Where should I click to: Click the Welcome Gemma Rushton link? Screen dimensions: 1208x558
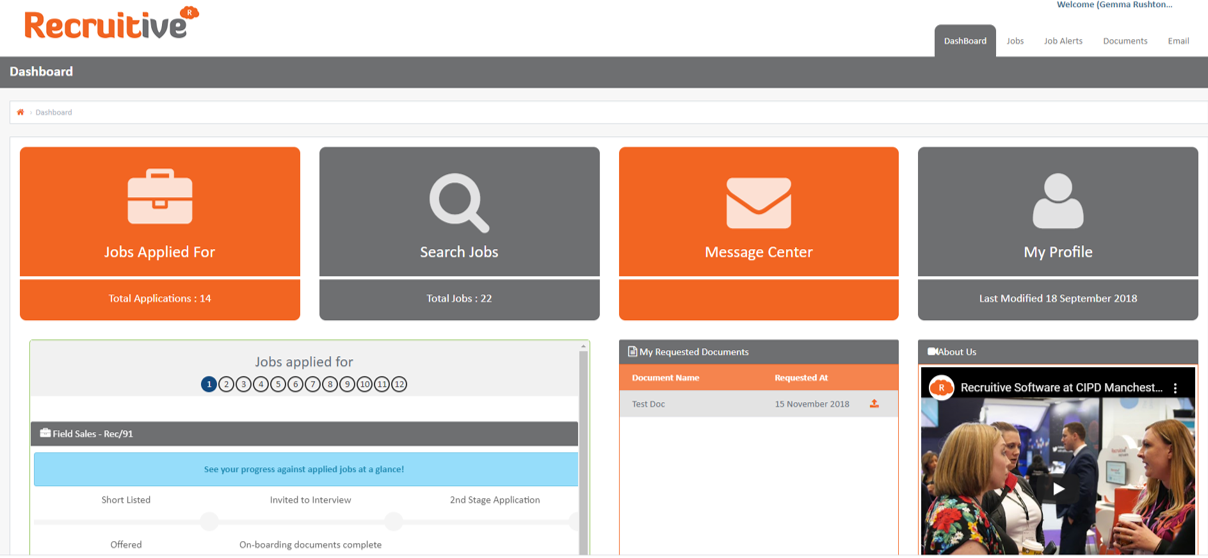click(x=1114, y=5)
